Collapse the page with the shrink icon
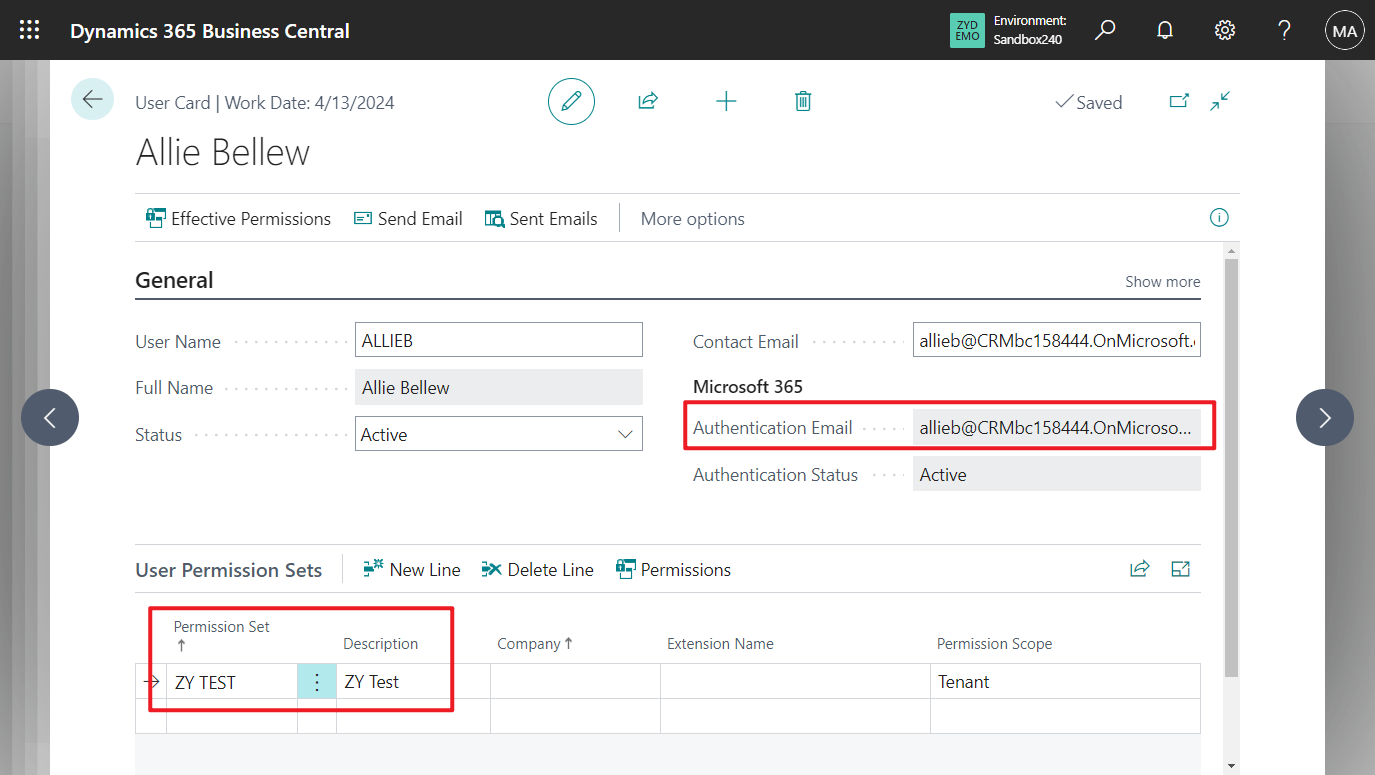 click(1219, 101)
